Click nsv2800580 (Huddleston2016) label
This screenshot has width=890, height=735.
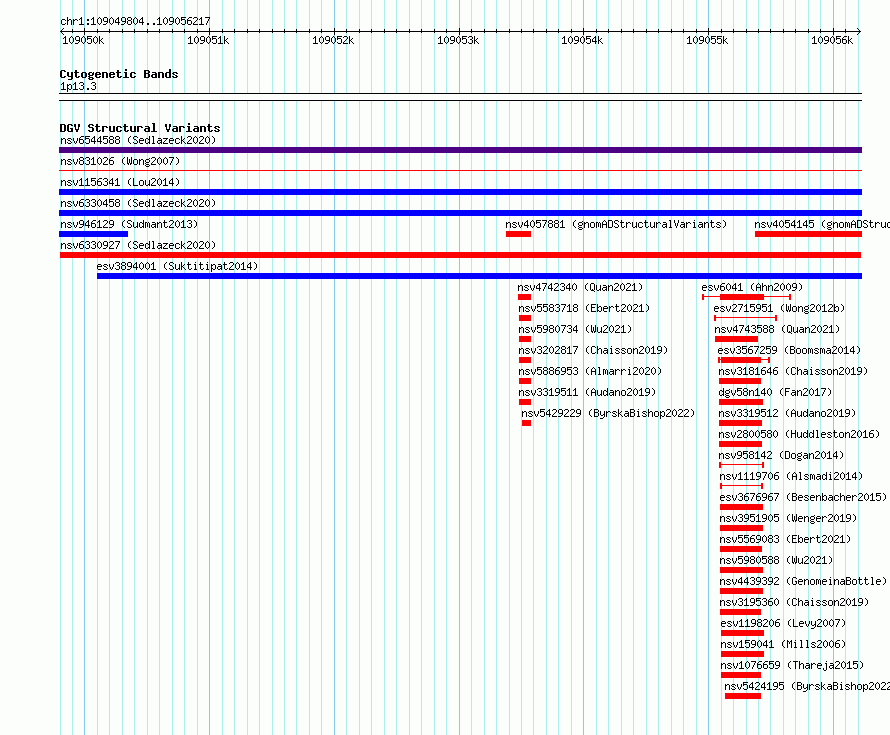[799, 434]
